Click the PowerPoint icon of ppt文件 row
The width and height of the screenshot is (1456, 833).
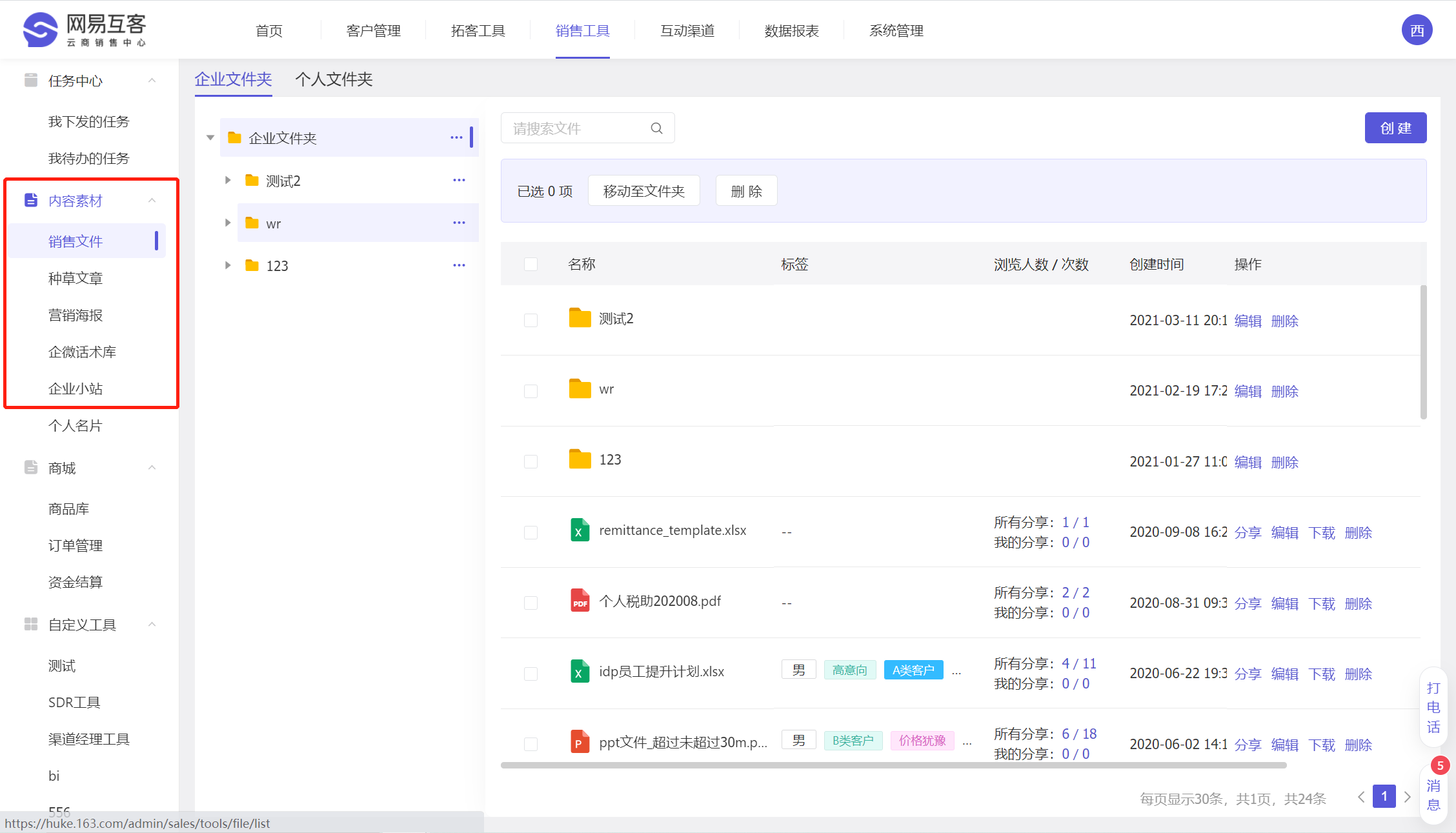pyautogui.click(x=580, y=741)
